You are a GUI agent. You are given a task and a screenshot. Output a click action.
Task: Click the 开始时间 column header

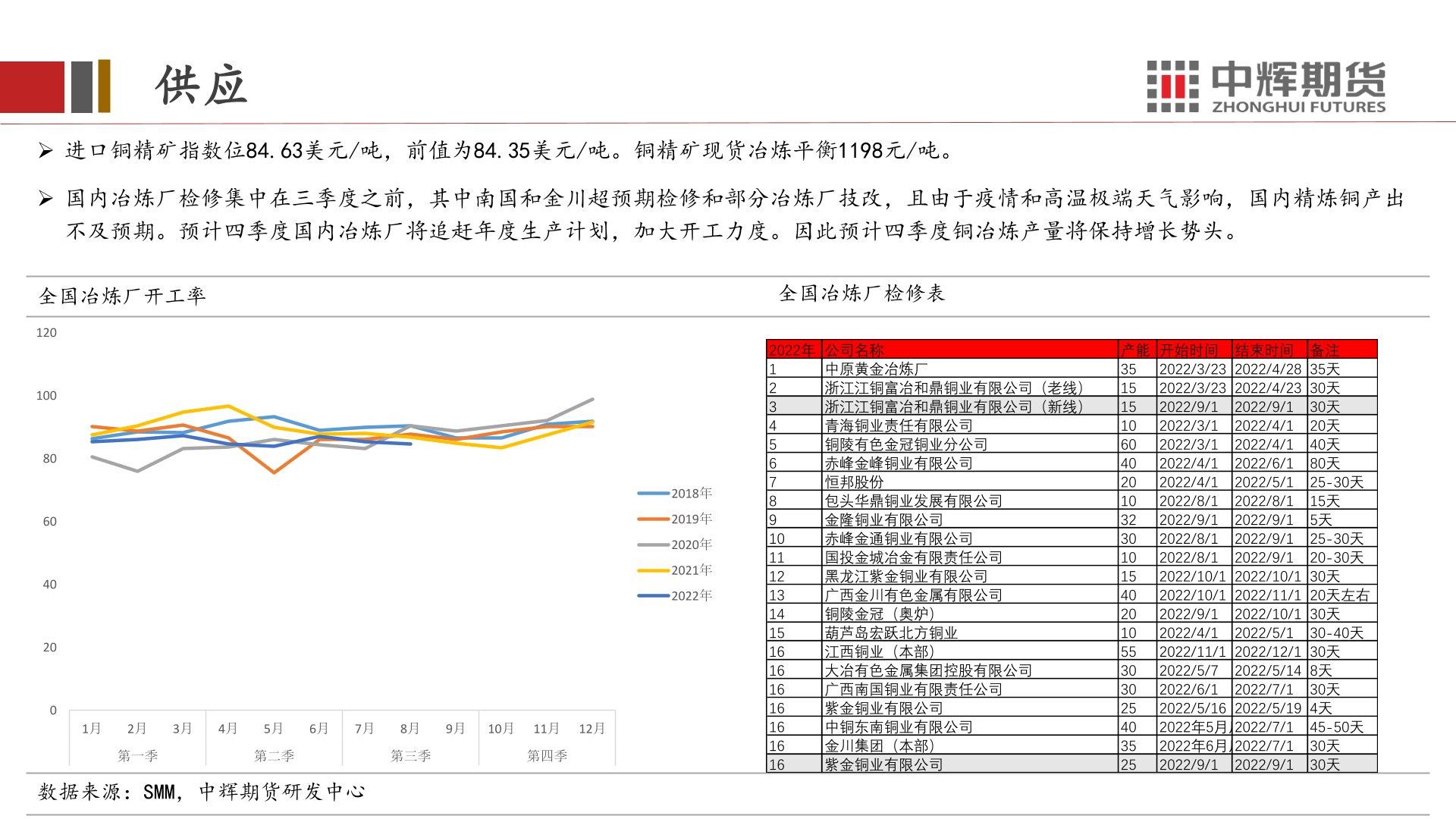click(1188, 350)
